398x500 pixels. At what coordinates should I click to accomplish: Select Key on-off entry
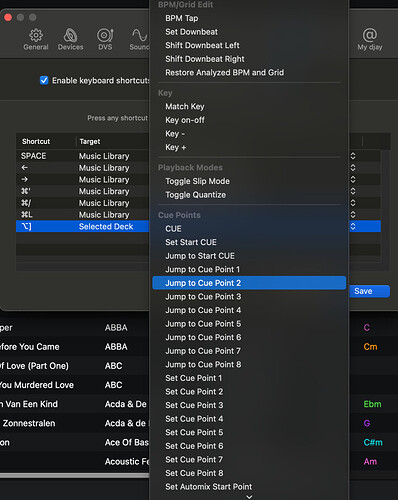249,120
